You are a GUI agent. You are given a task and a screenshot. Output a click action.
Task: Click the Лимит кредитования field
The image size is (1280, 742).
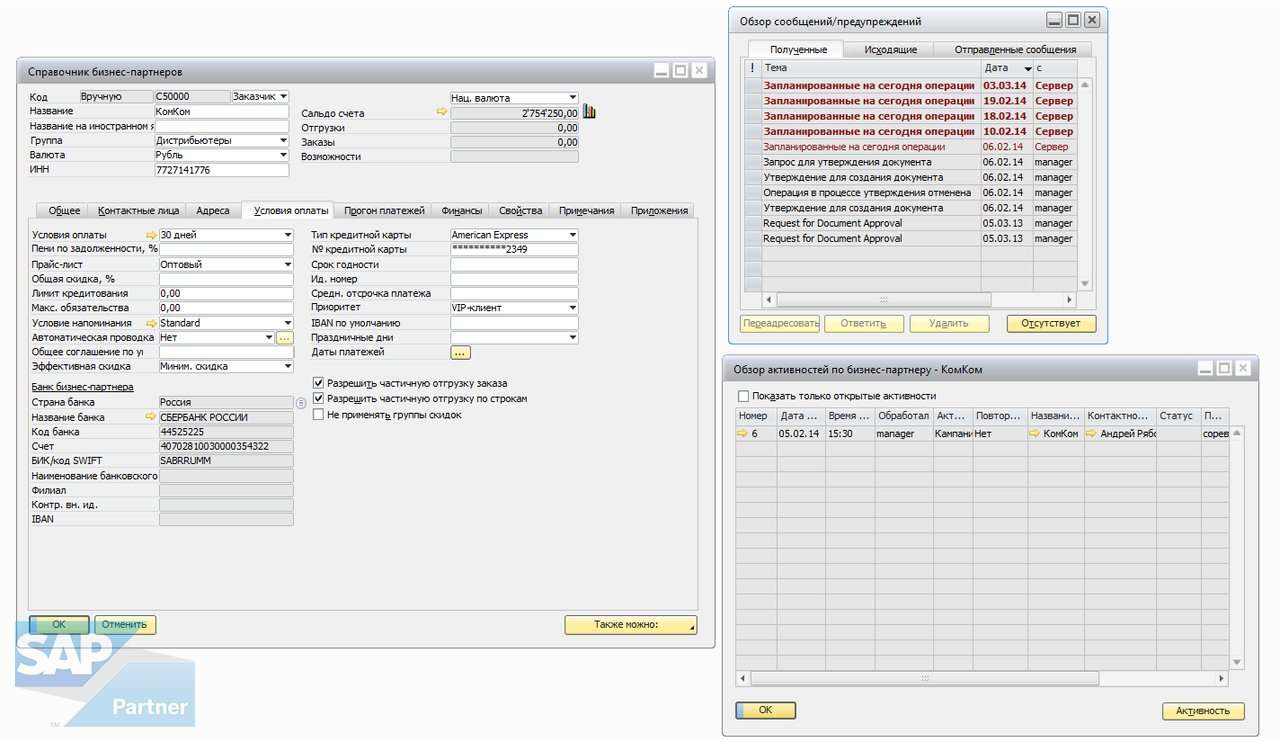coord(226,294)
